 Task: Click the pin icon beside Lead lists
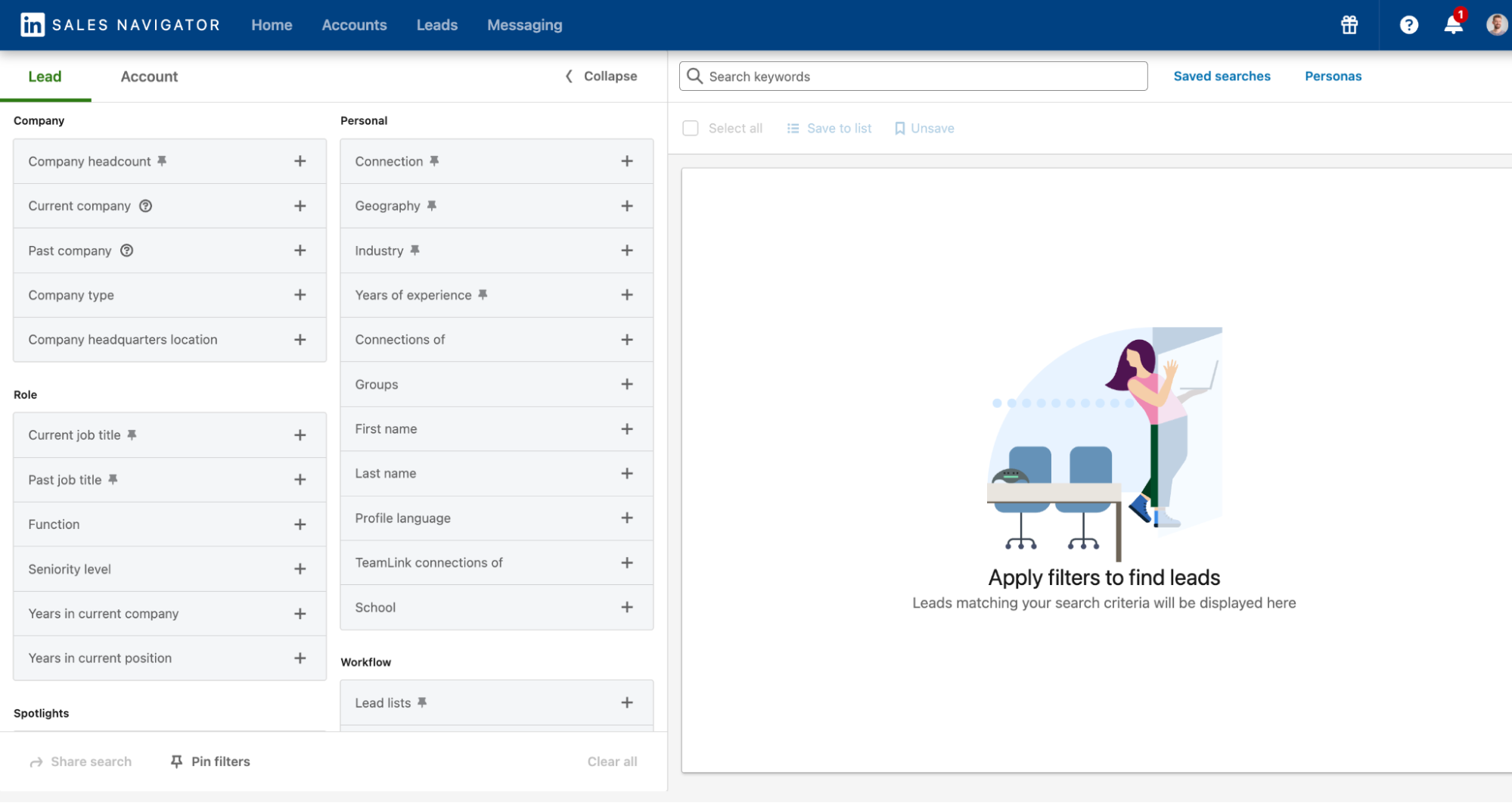pos(422,703)
